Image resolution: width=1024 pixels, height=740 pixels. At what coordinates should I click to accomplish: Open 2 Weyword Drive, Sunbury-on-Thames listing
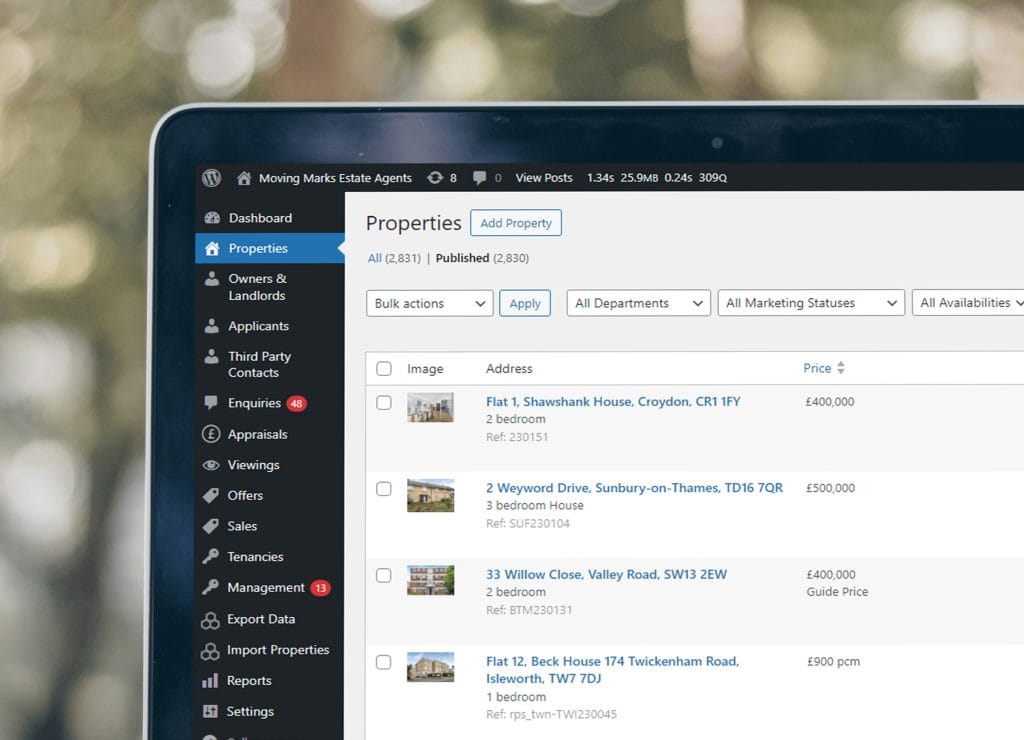click(634, 488)
